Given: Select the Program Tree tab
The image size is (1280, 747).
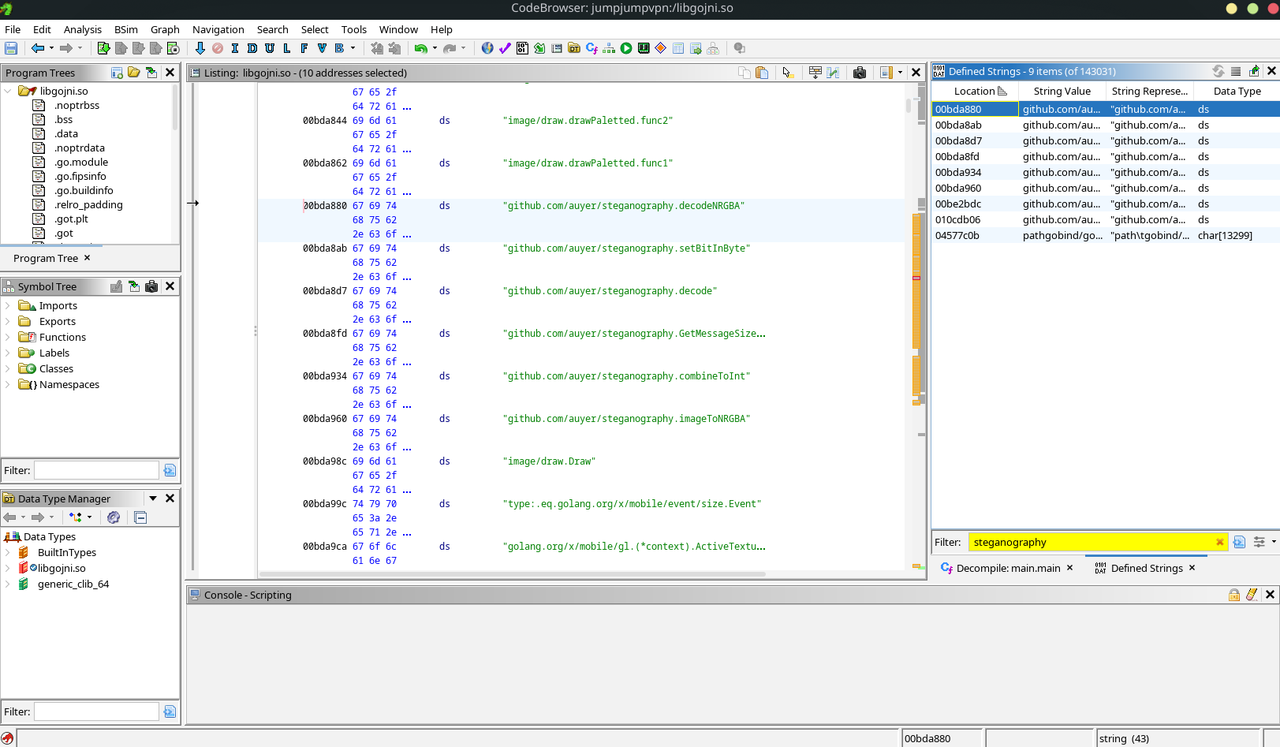Looking at the screenshot, I should (46, 258).
